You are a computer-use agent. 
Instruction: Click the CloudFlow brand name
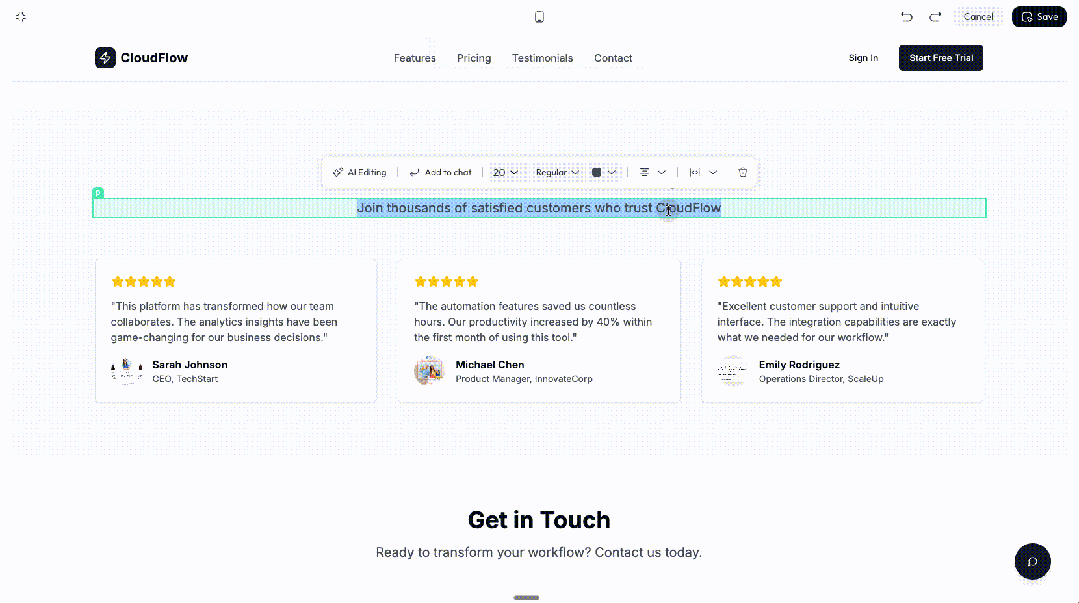tap(154, 58)
